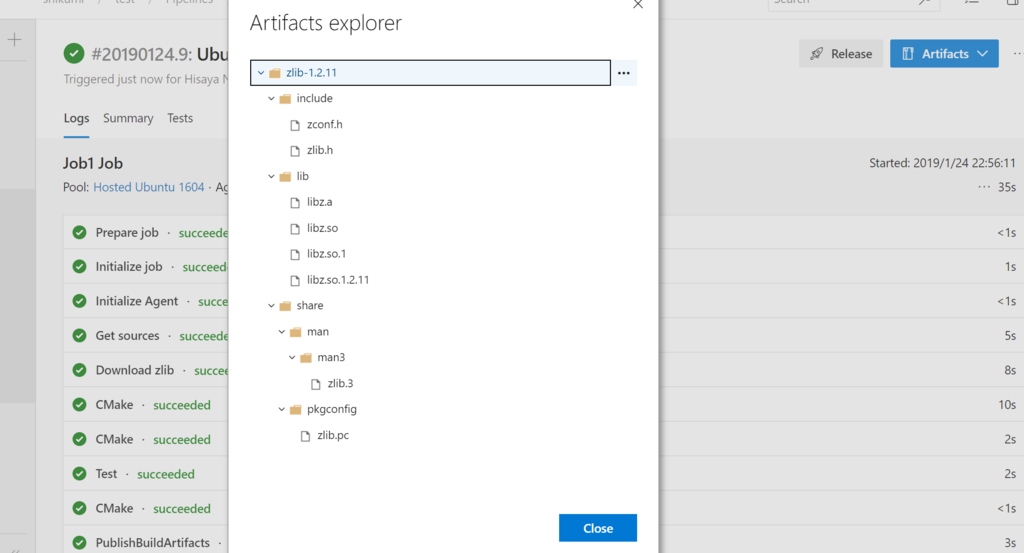The height and width of the screenshot is (553, 1024).
Task: Click the Release button
Action: click(x=841, y=54)
